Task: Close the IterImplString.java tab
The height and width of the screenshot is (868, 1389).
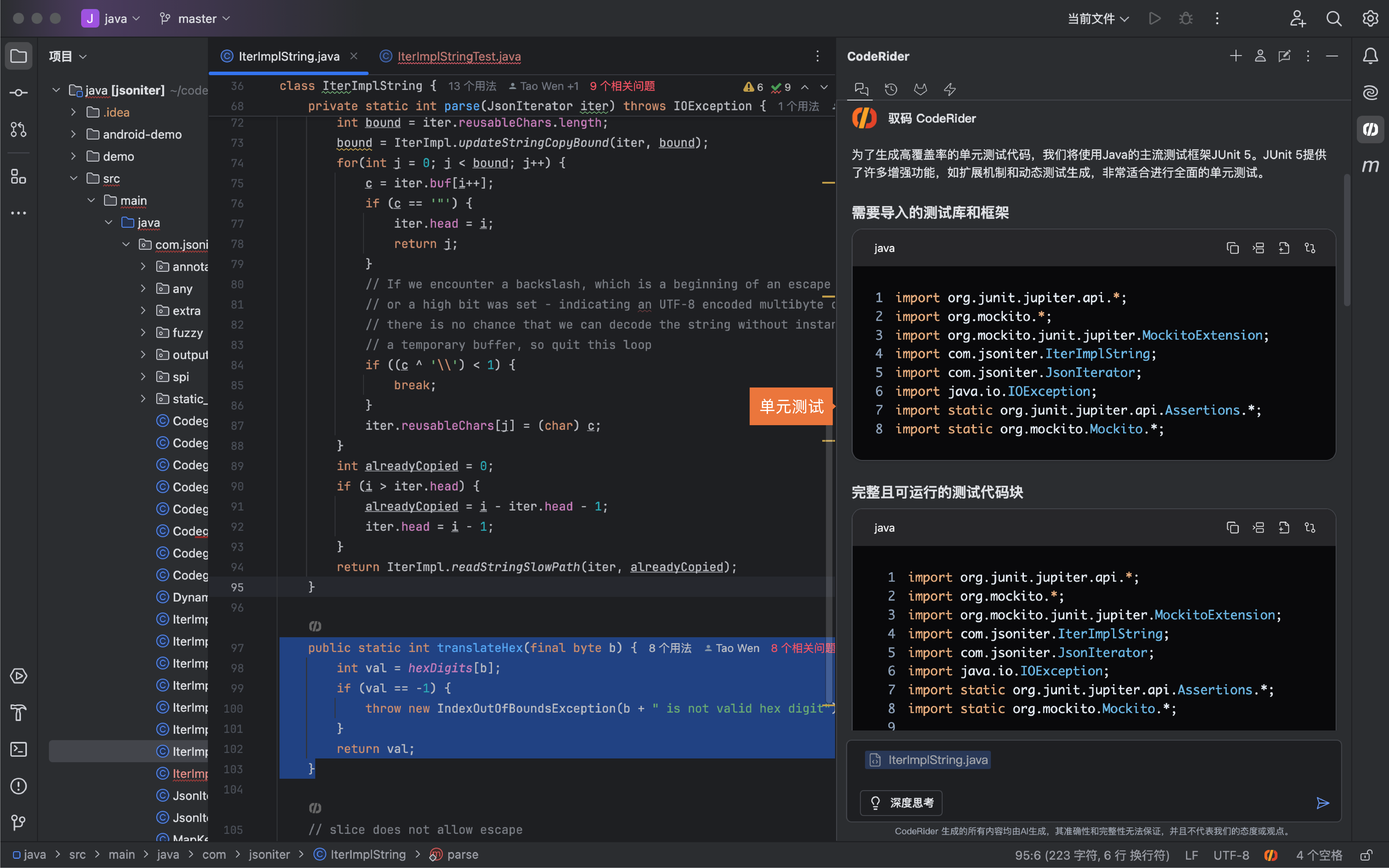Action: pyautogui.click(x=354, y=56)
